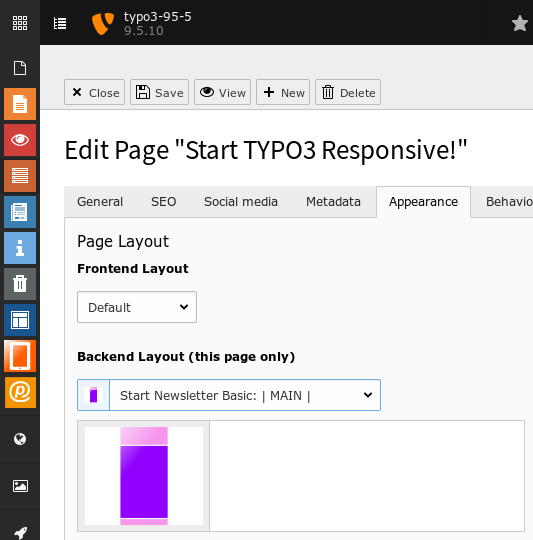Select the Appearance tab
The width and height of the screenshot is (533, 540).
424,202
